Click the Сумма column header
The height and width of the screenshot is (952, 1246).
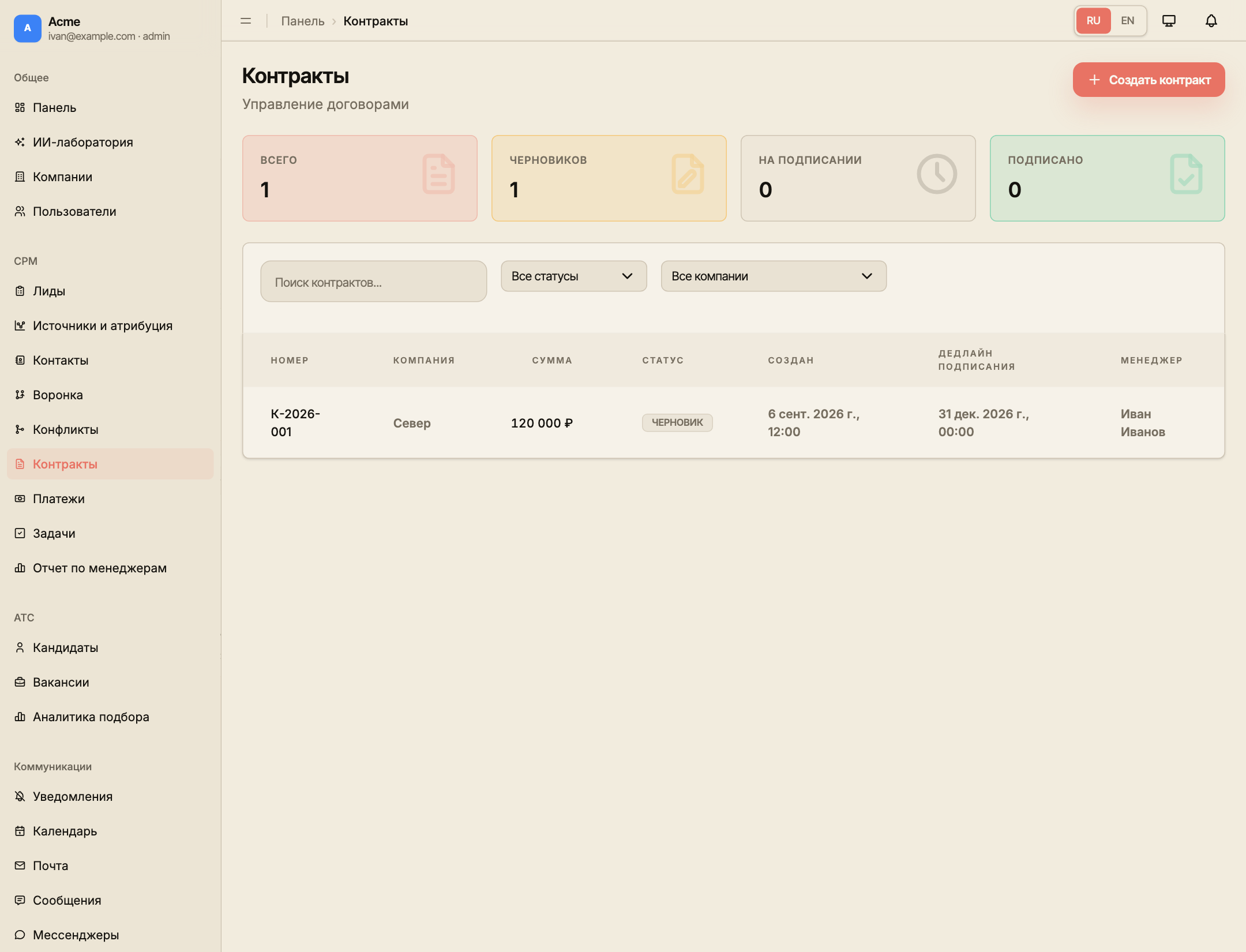pyautogui.click(x=552, y=360)
